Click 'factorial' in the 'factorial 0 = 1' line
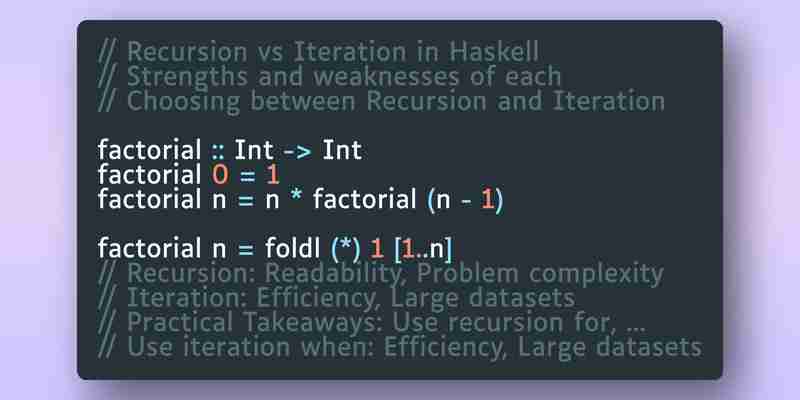 (x=149, y=174)
